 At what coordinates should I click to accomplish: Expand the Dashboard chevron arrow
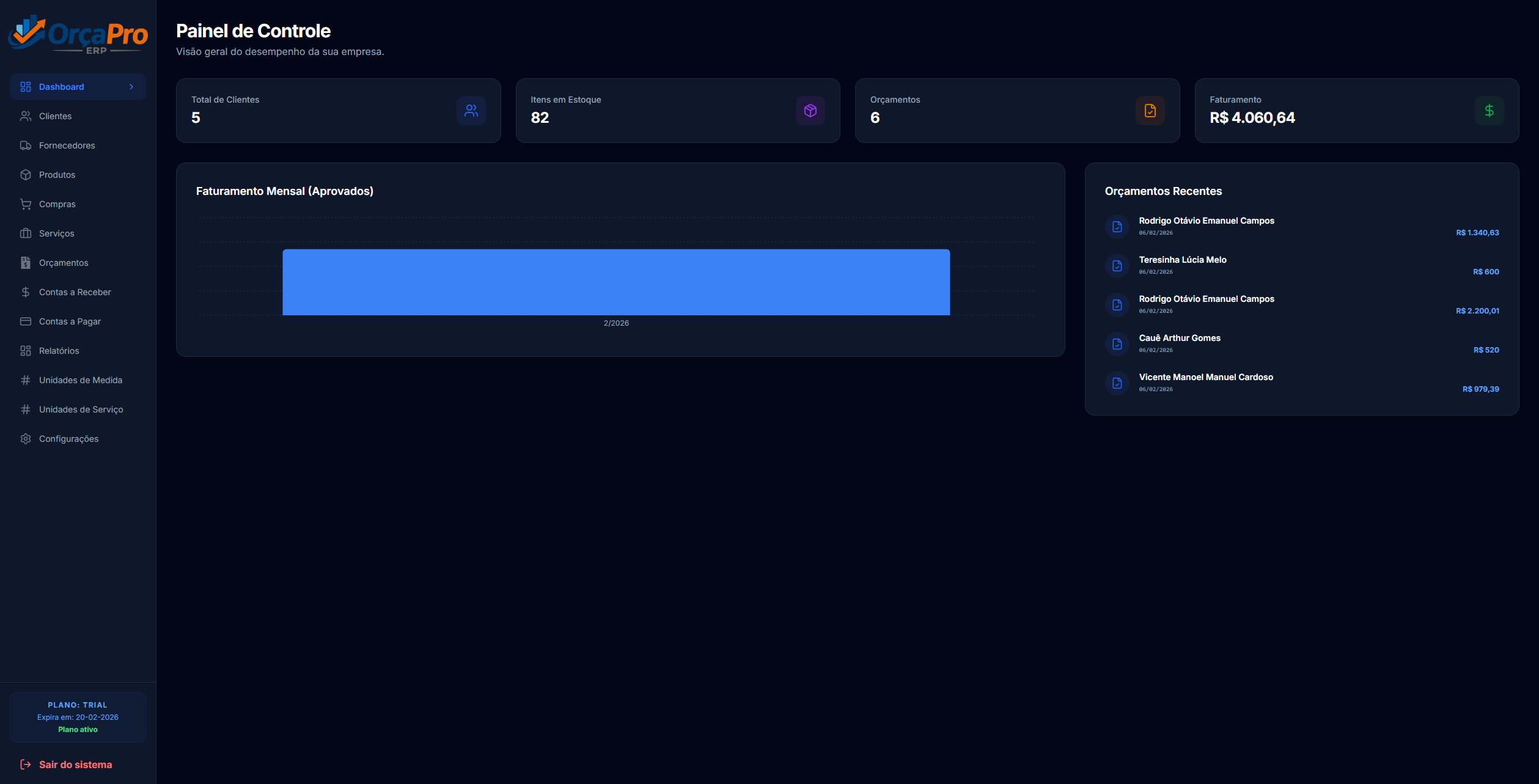(131, 87)
